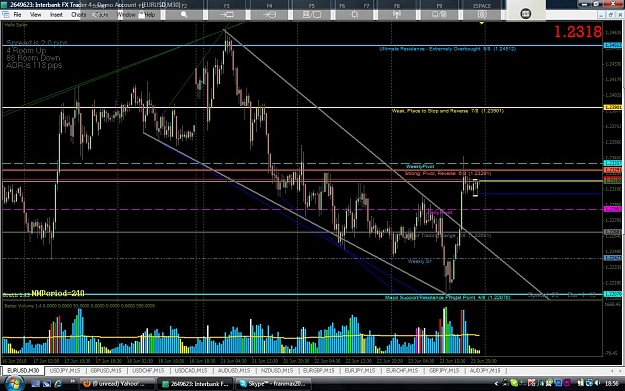The width and height of the screenshot is (625, 391).
Task: Switch to the USDCAD,M15 chart tab
Action: coord(191,371)
